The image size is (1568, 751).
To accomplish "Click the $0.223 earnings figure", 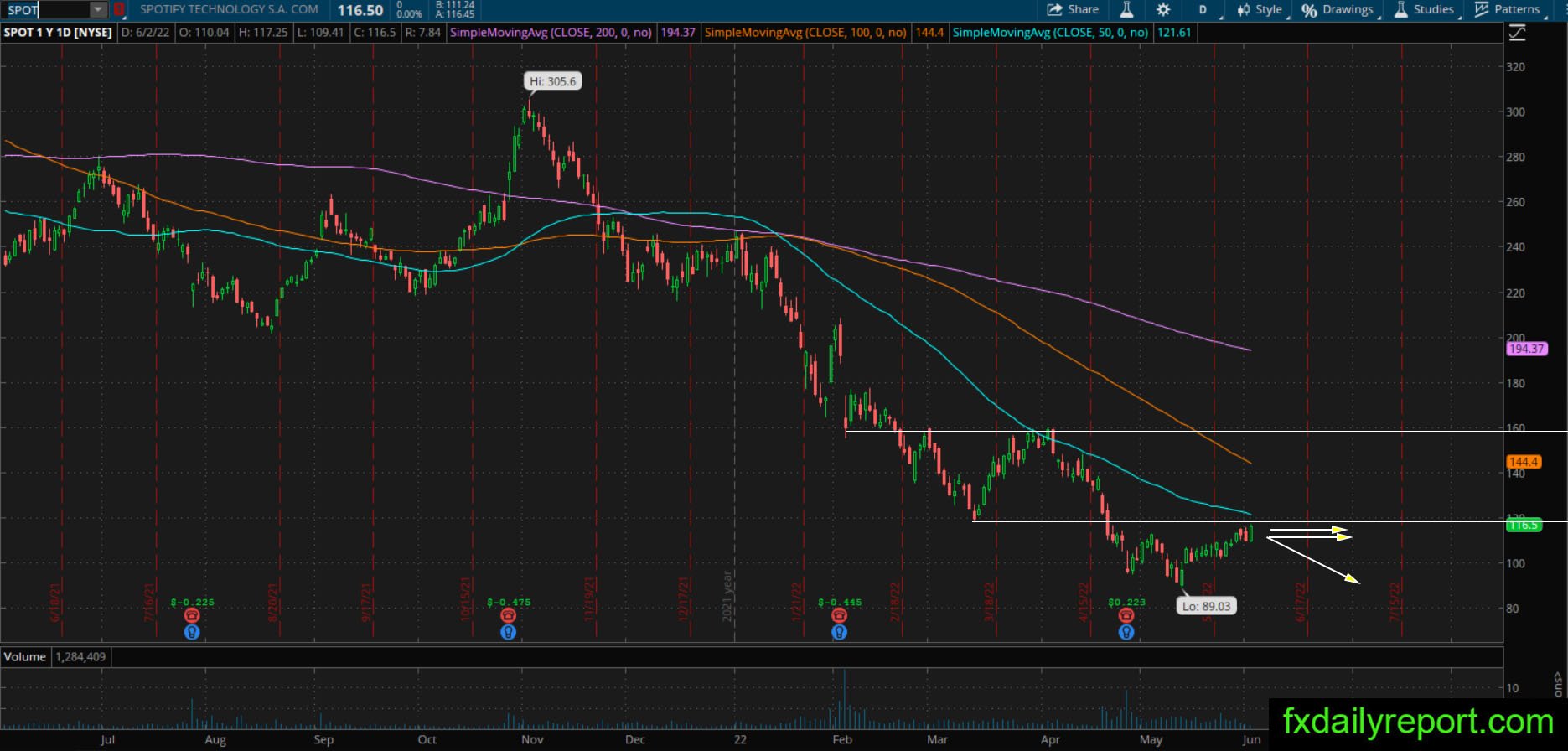I will 1126,602.
